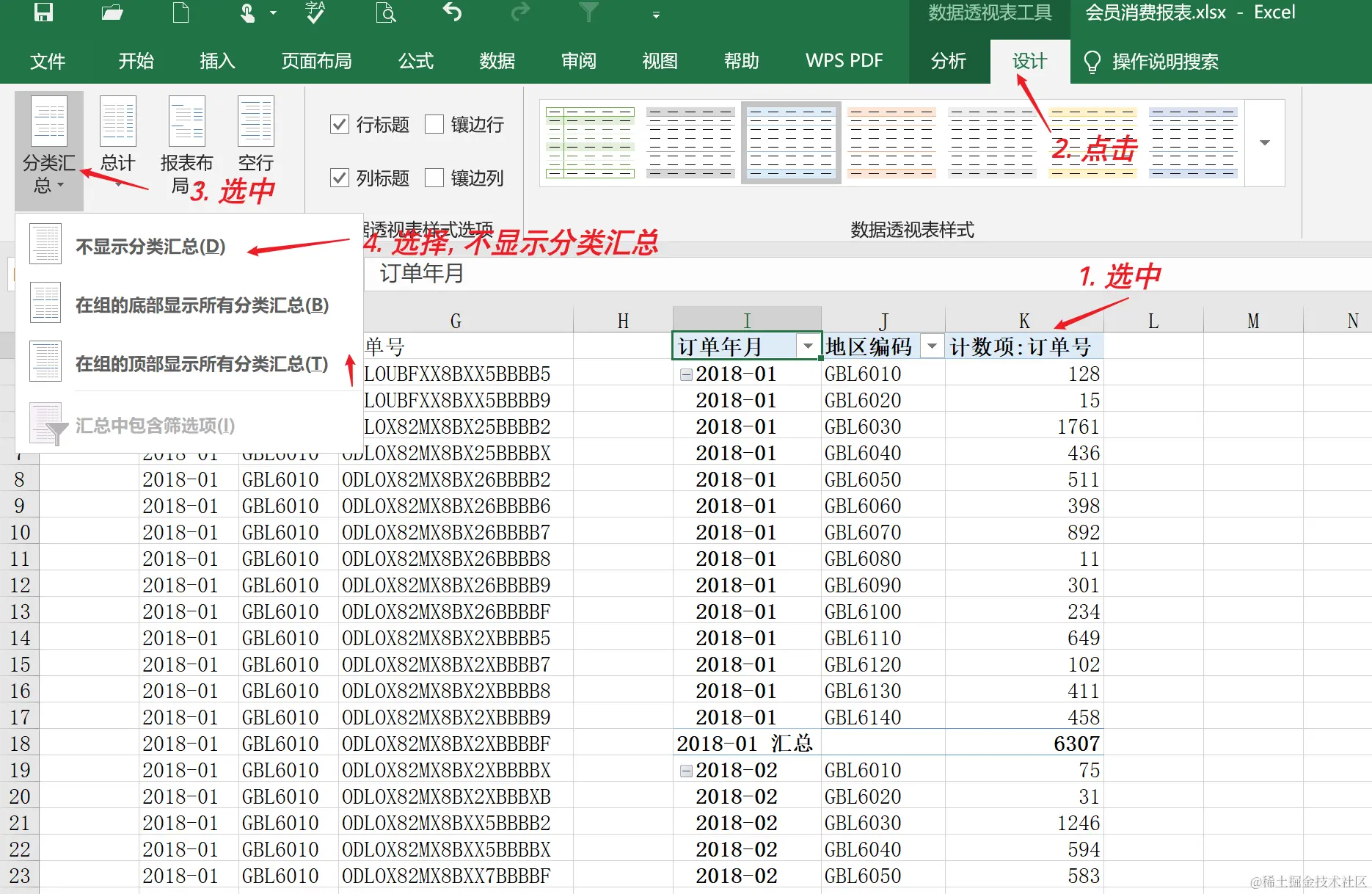Select the highlighted blue pivot style thumbnail
Viewport: 1372px width, 894px height.
click(791, 142)
